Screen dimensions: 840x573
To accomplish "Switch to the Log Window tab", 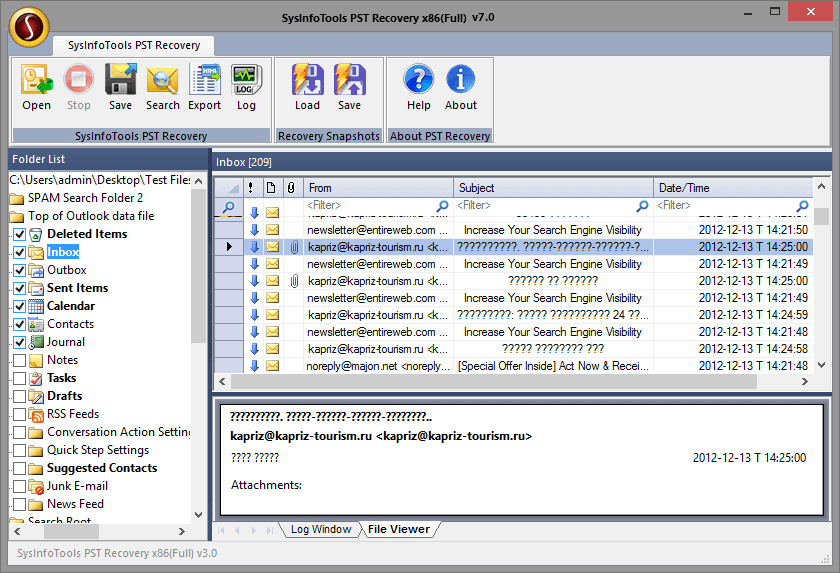I will pyautogui.click(x=320, y=529).
